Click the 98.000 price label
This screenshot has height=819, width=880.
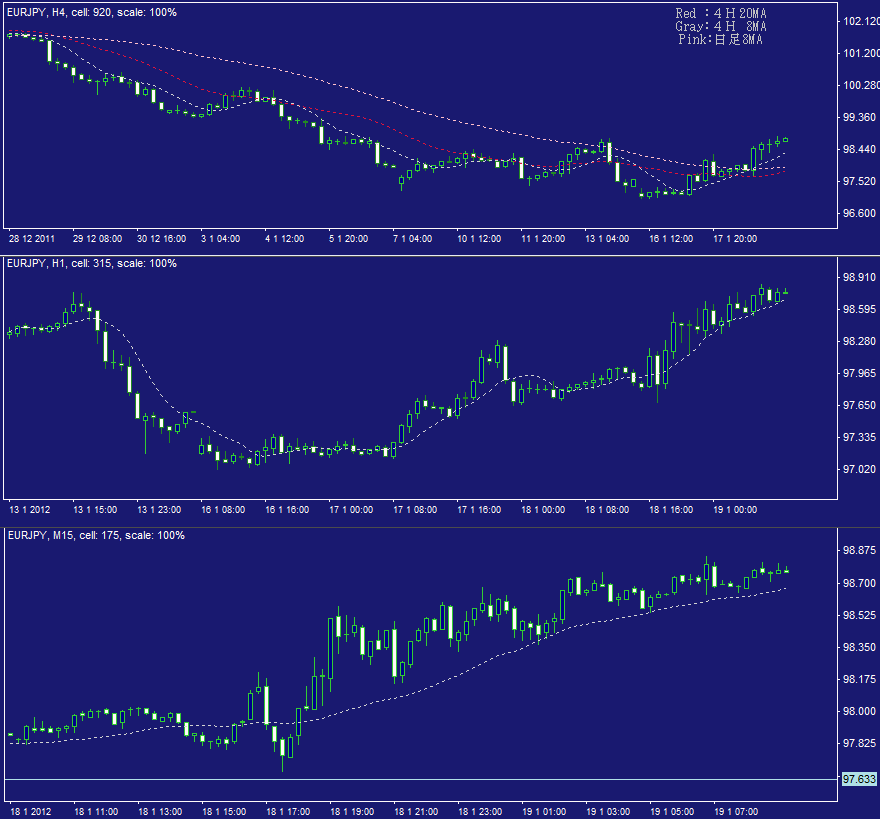point(859,711)
